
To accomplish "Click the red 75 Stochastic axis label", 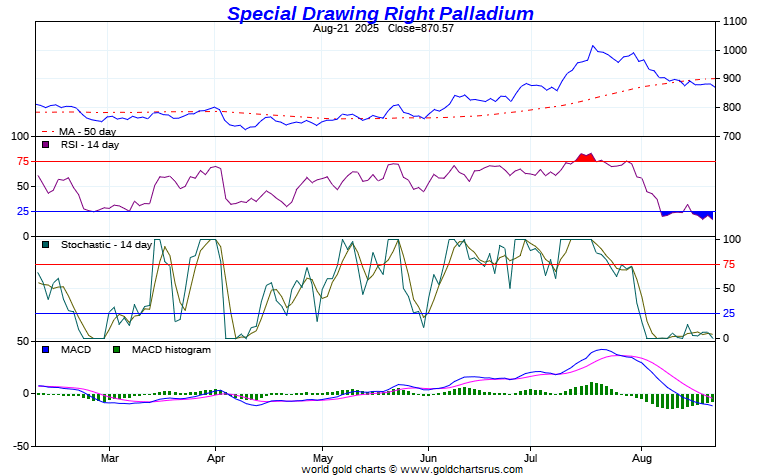I will [x=729, y=264].
